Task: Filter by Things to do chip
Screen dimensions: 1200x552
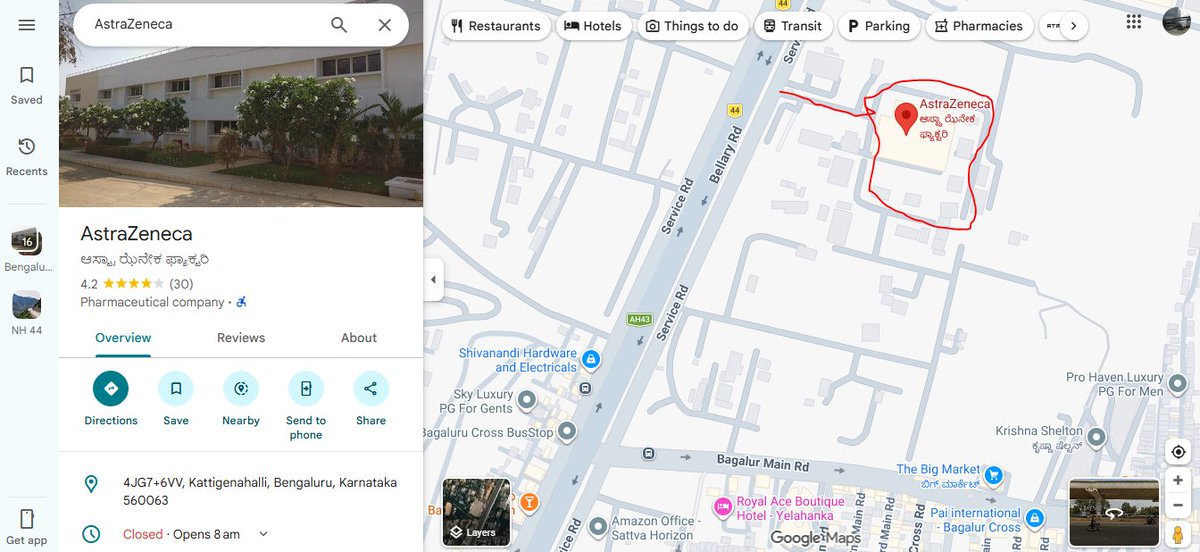Action: click(694, 26)
